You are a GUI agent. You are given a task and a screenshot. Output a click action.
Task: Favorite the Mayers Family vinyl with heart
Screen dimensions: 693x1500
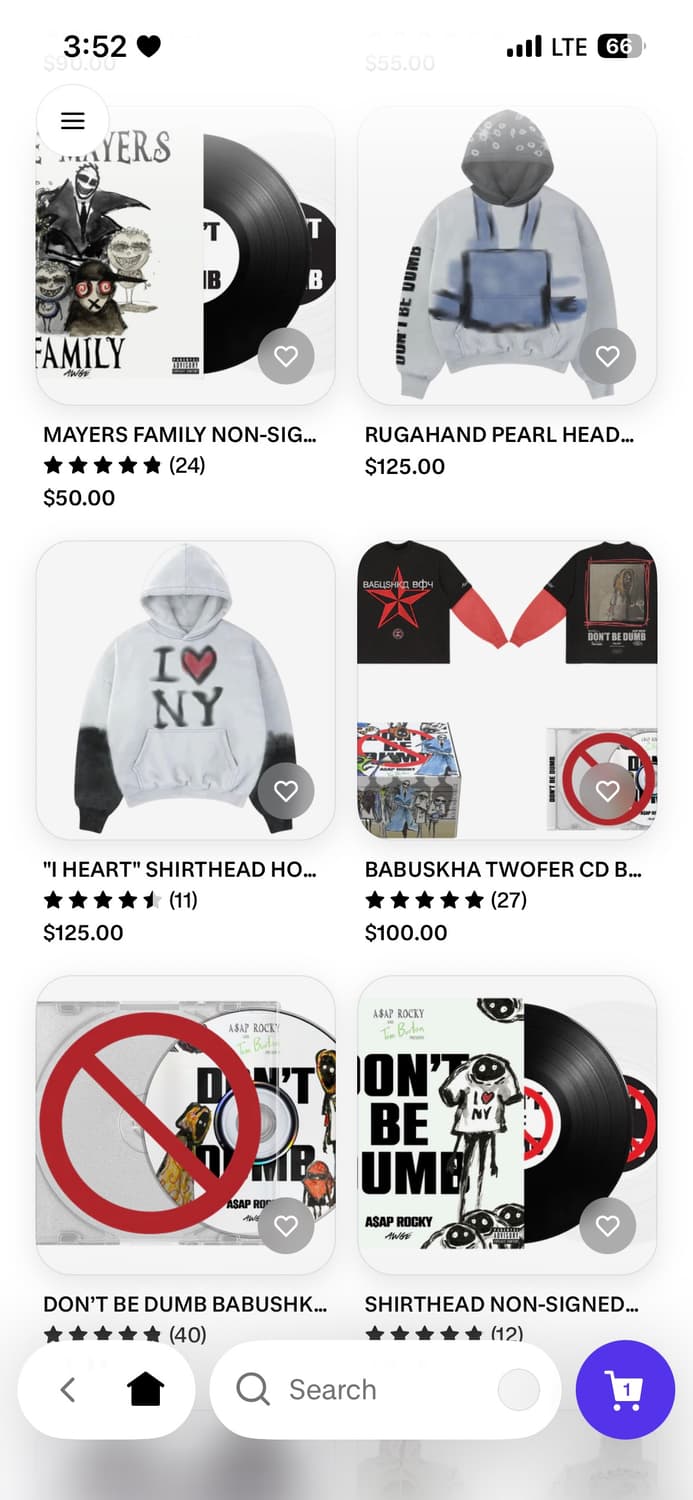[x=286, y=356]
